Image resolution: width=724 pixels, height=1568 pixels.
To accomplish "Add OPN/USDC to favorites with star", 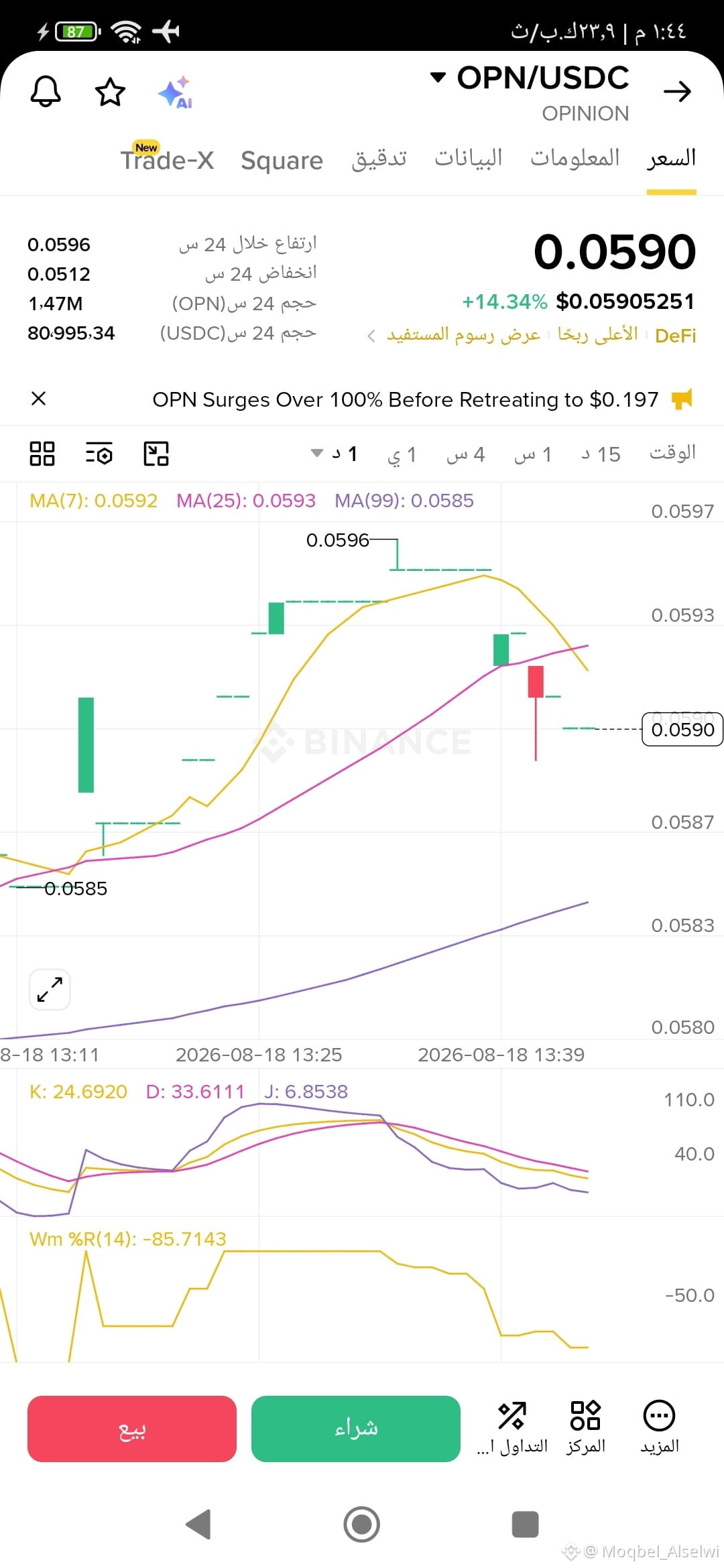I will (x=110, y=92).
